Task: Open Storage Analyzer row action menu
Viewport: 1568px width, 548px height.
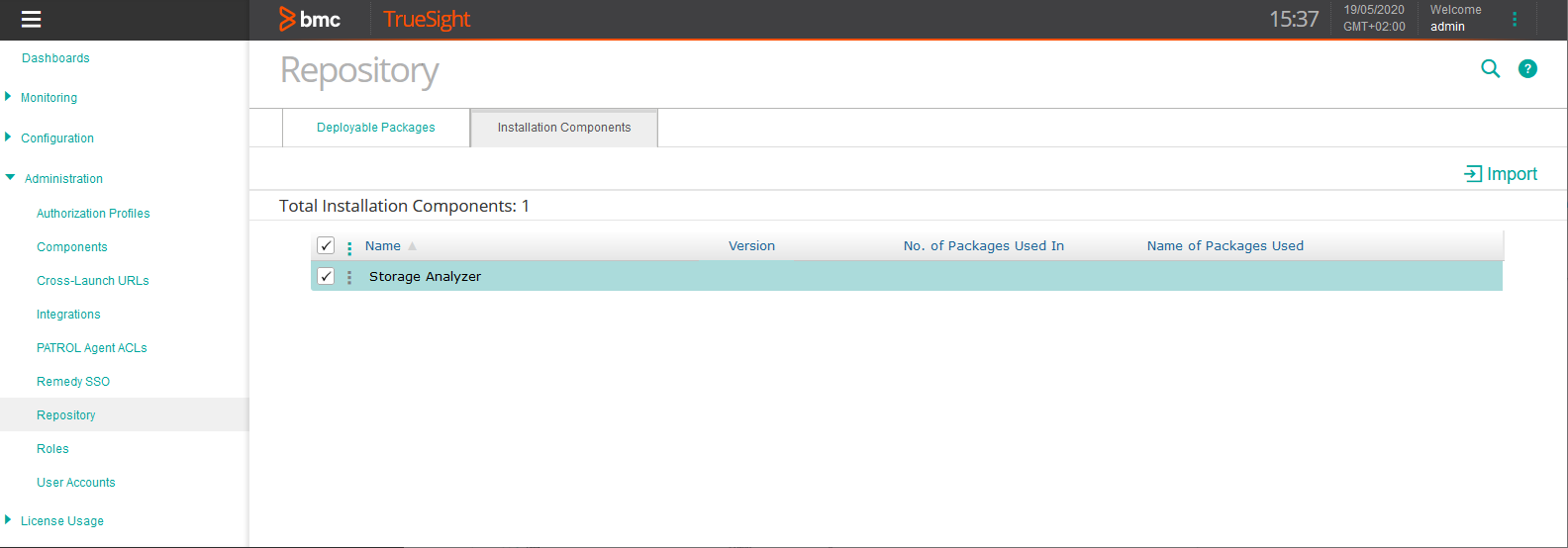Action: tap(349, 277)
